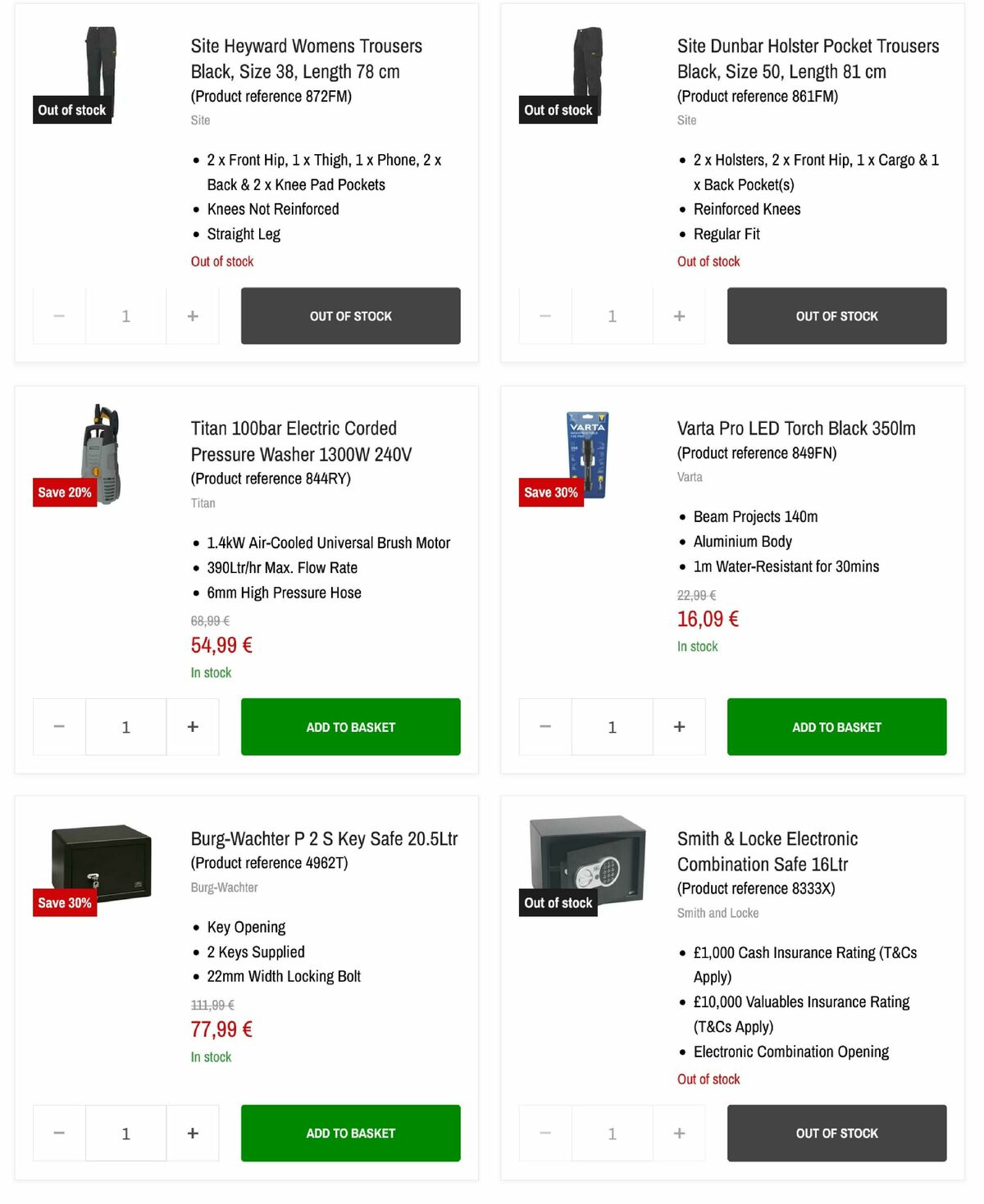Add Burg-Wachter Key Safe to basket
The width and height of the screenshot is (984, 1204).
click(350, 1133)
